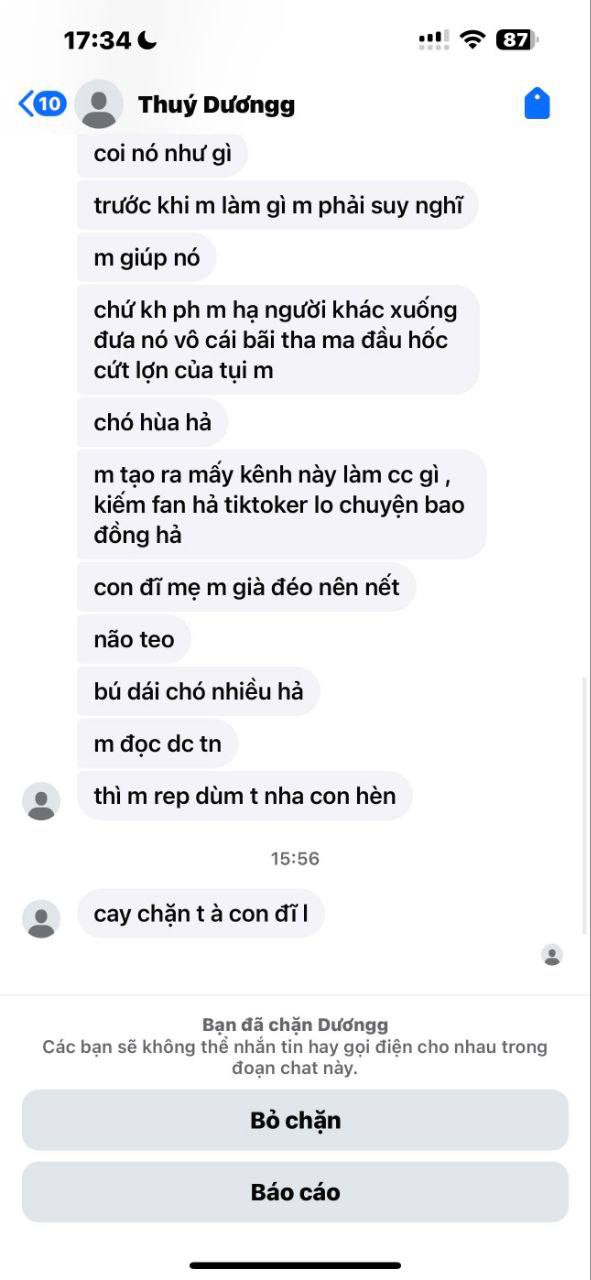Select the 'chó hùa hả' message bubble
This screenshot has height=1280, width=591.
153,422
